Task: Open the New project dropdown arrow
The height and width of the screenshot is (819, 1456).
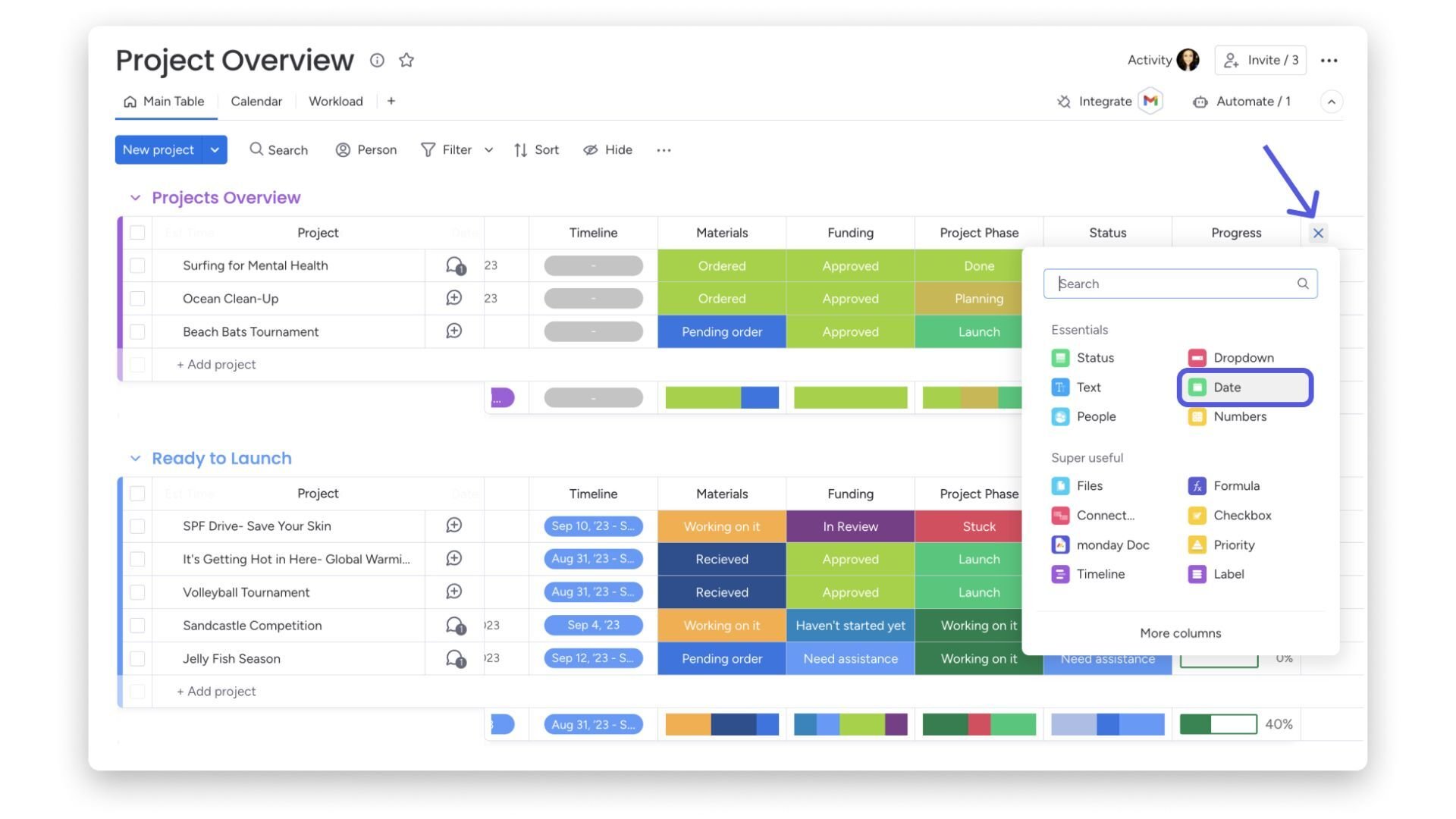Action: (215, 150)
